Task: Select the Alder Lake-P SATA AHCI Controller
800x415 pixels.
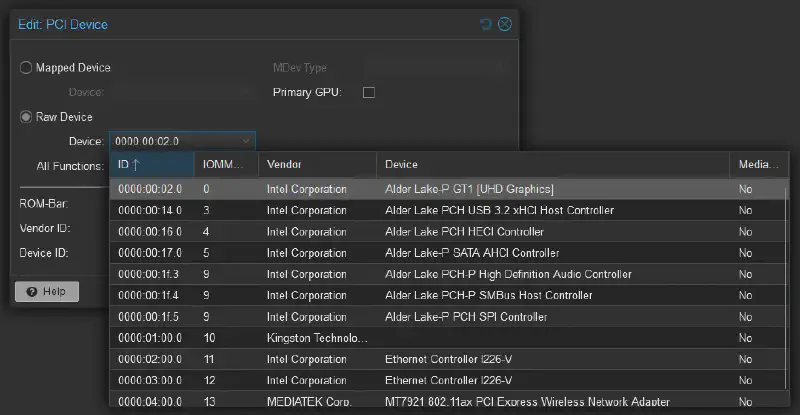Action: click(471, 253)
